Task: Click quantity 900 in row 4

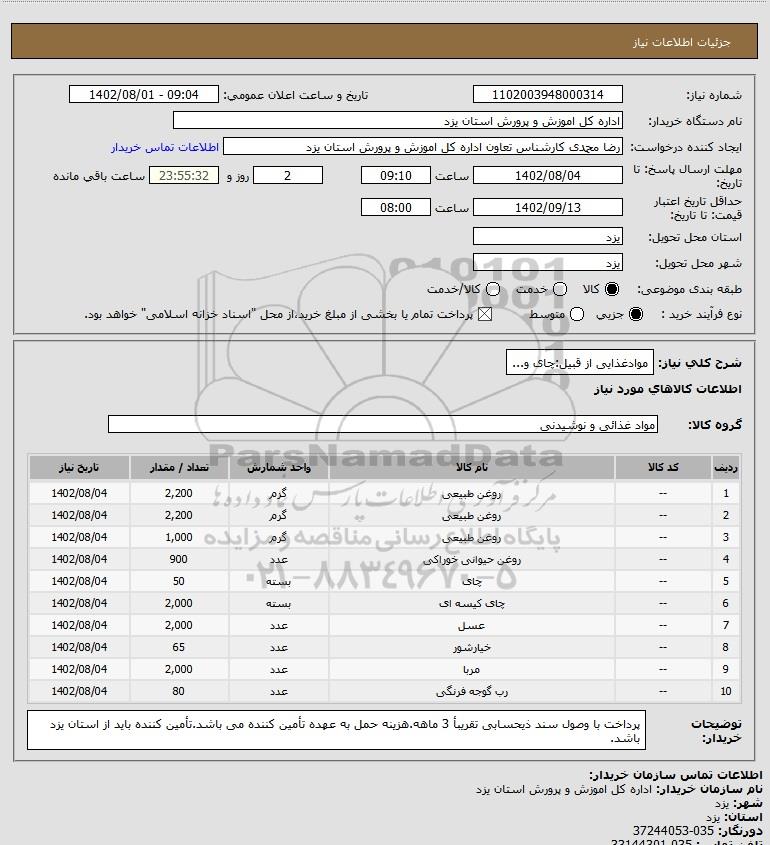Action: click(x=178, y=559)
